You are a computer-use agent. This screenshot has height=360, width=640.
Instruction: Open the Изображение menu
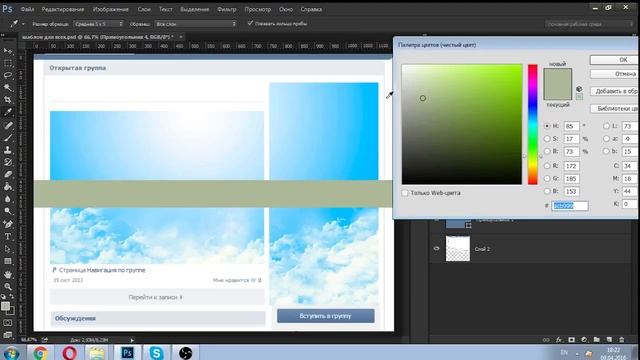coord(111,9)
